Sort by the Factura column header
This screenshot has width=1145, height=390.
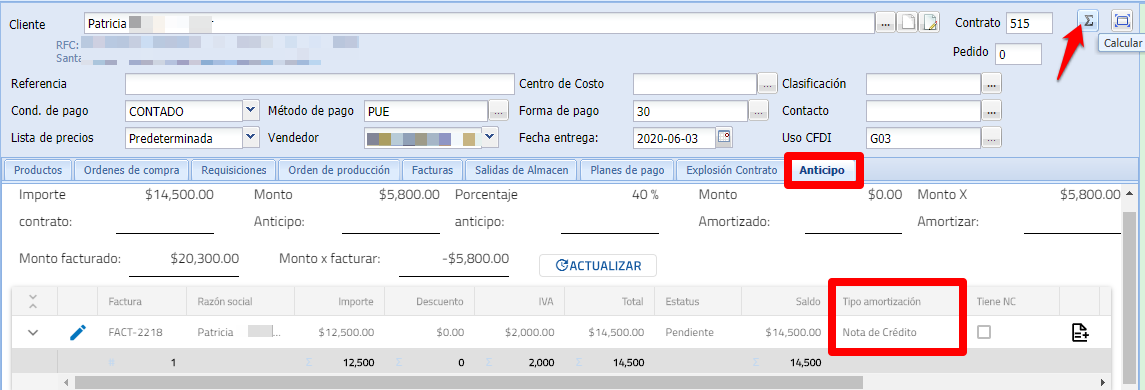tap(142, 301)
